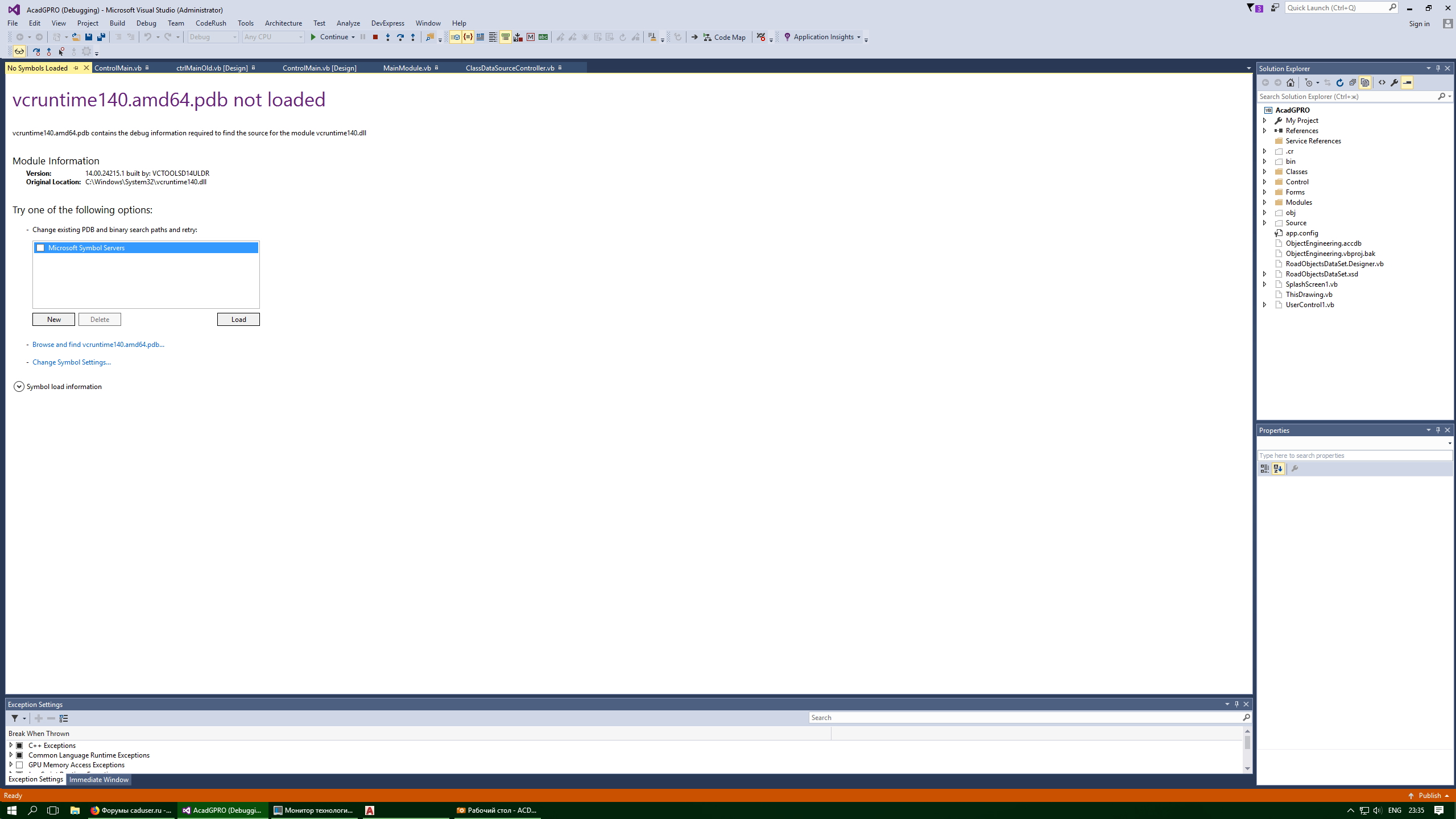The height and width of the screenshot is (819, 1456).
Task: Refresh the Solution Explorer
Action: coord(1340,82)
